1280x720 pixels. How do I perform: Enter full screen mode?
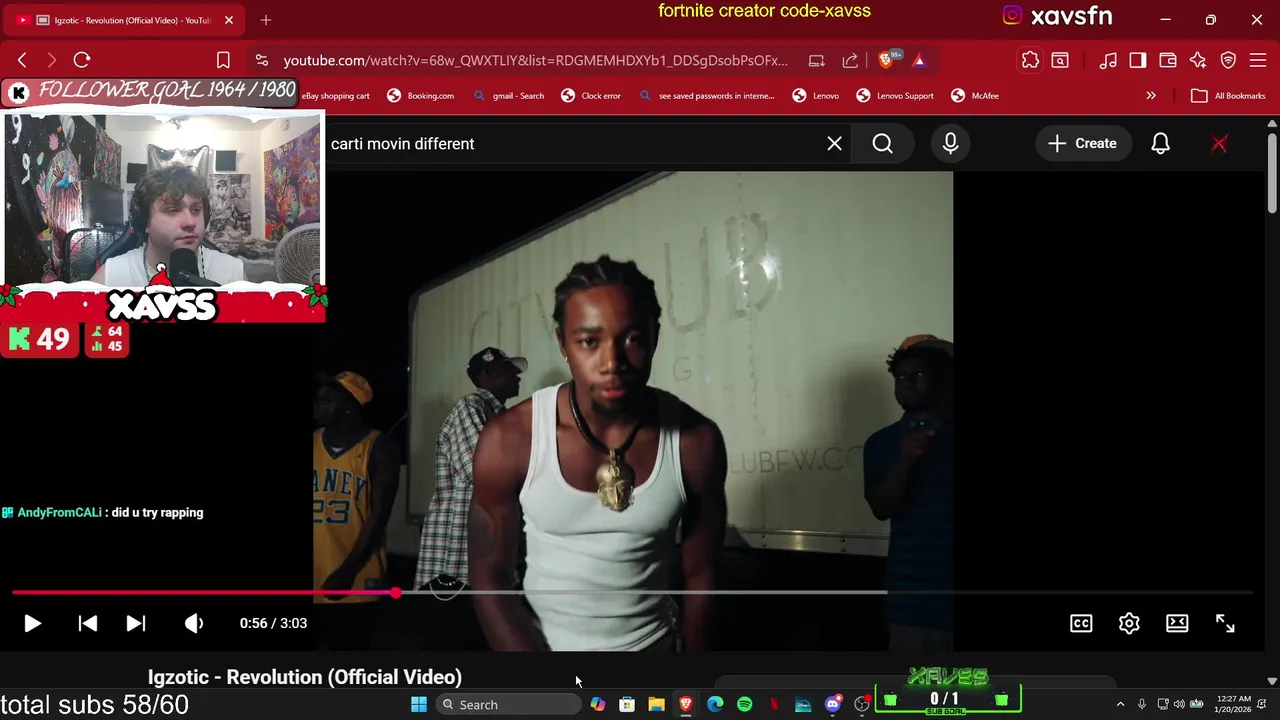point(1225,623)
